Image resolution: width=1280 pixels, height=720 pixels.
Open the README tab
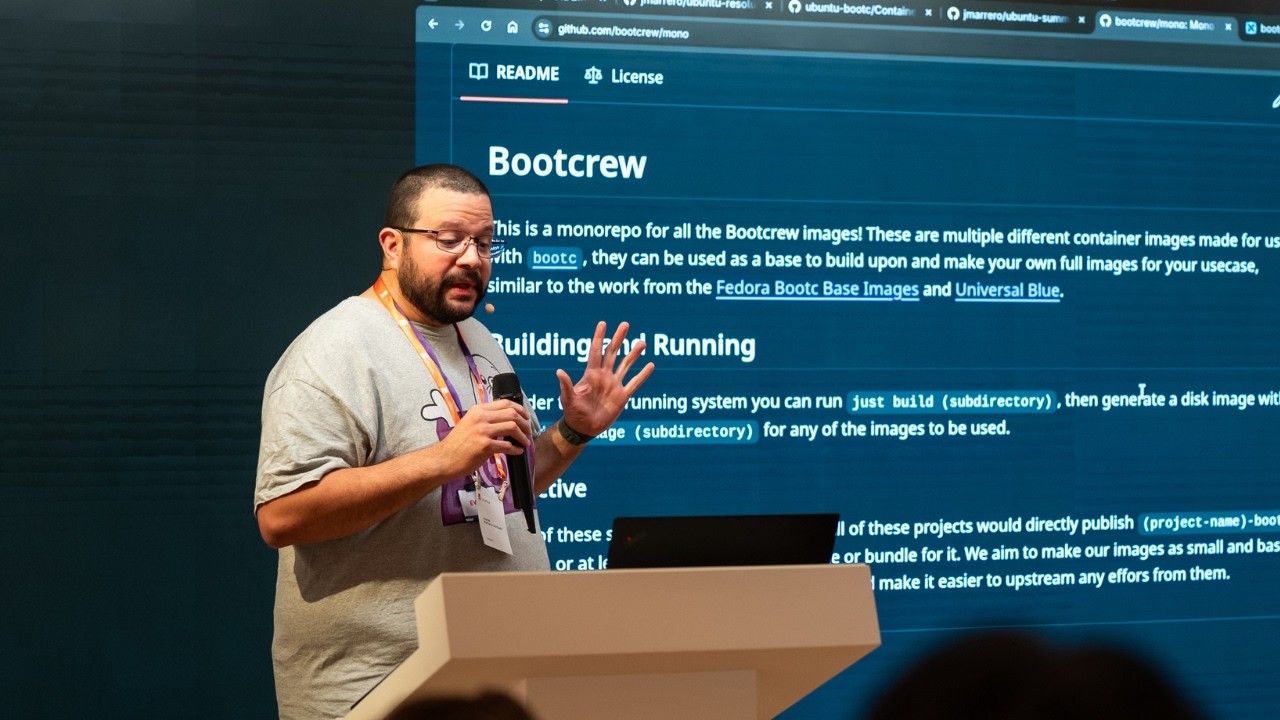click(x=514, y=73)
